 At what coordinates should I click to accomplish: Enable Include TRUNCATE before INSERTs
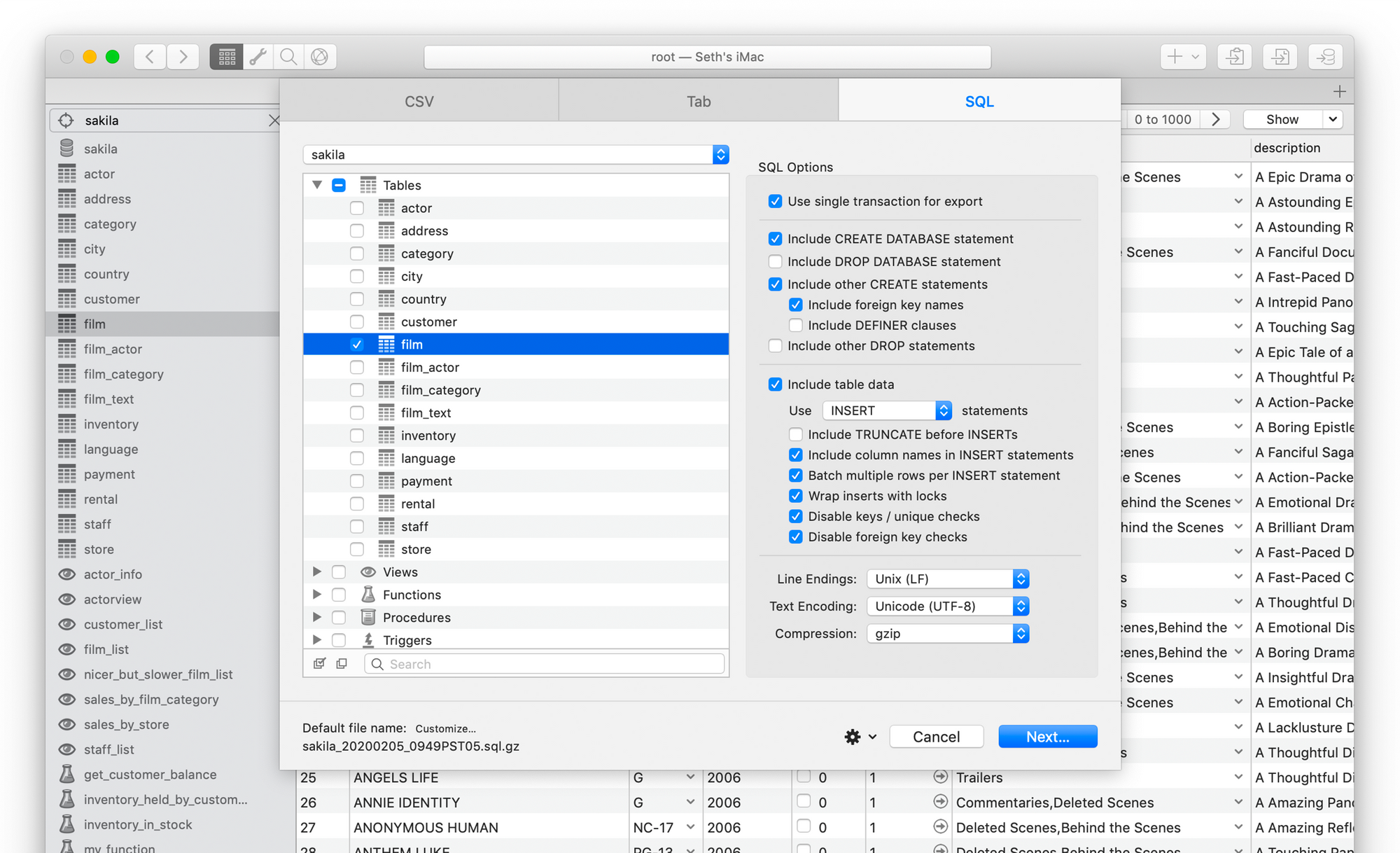pos(796,434)
